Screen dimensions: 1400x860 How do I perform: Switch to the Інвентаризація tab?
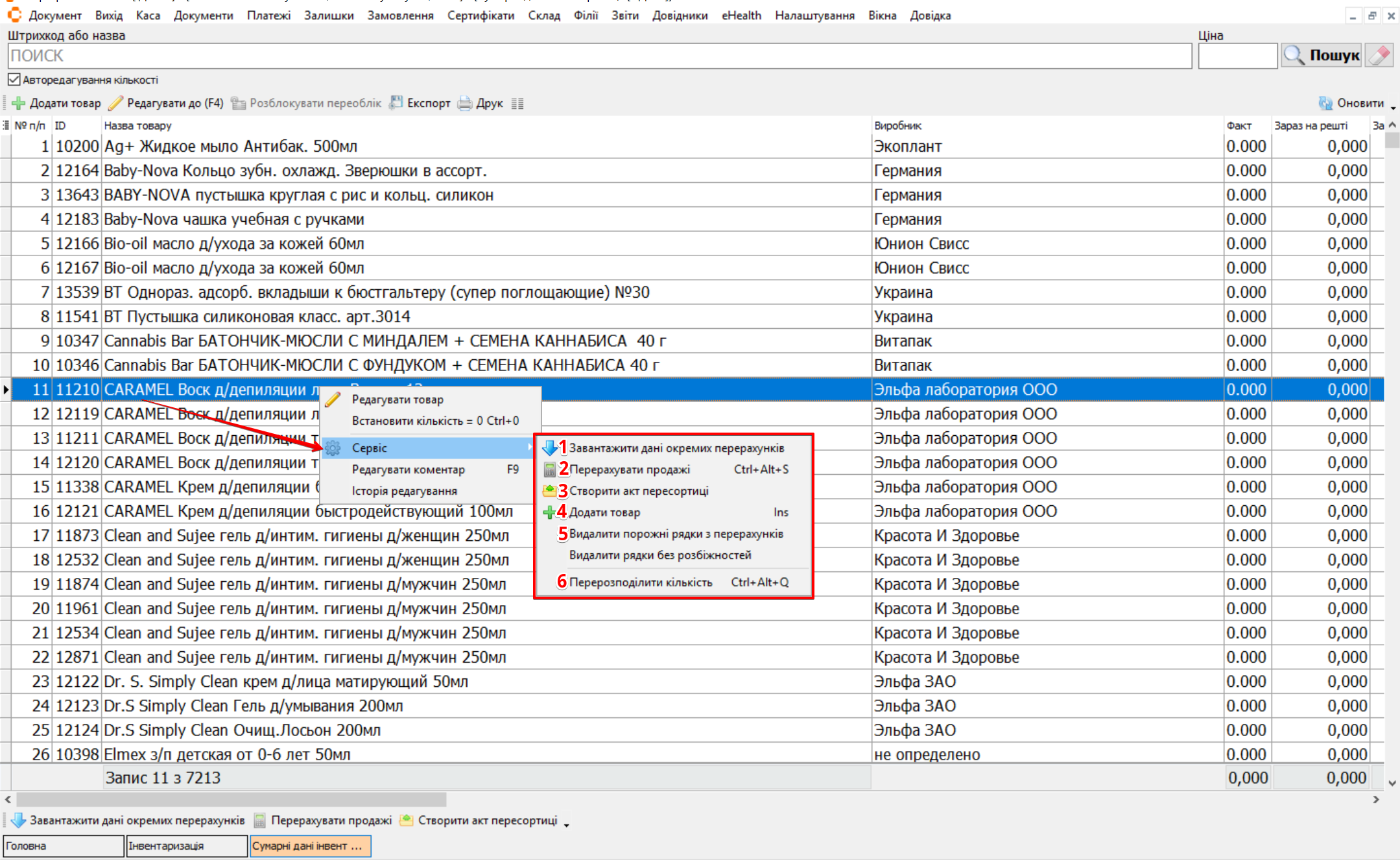(x=187, y=846)
